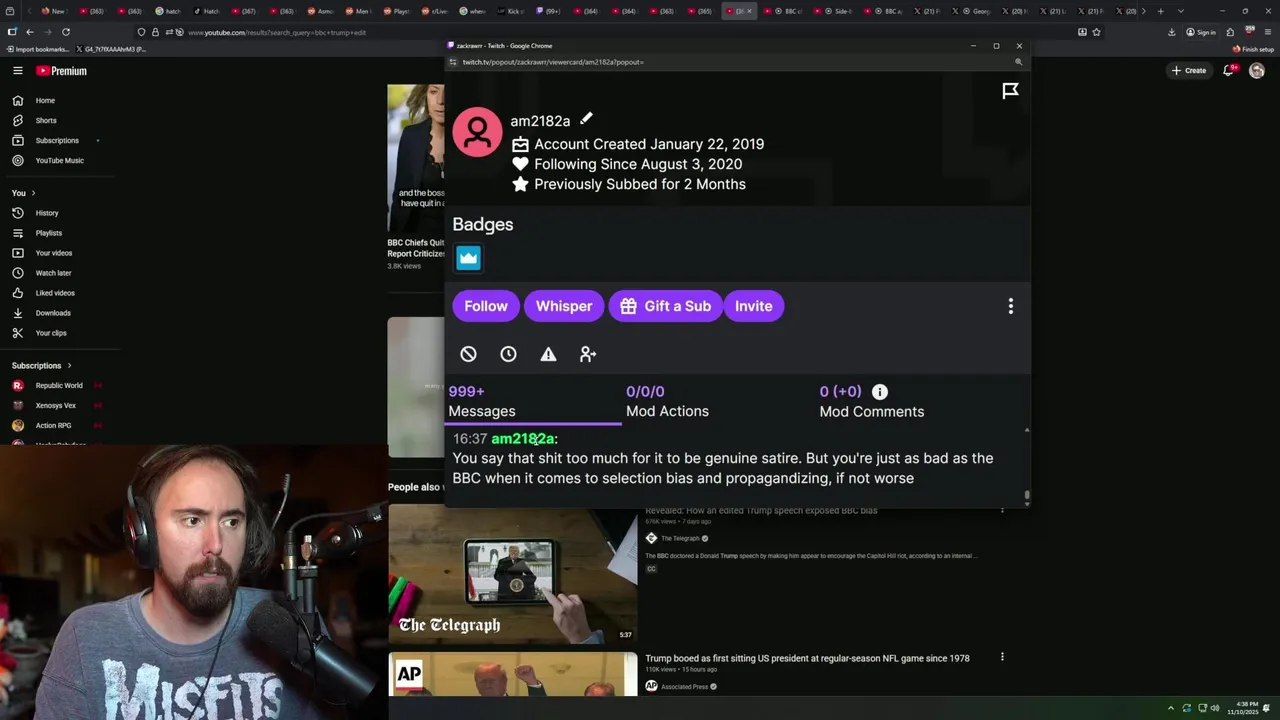Viewport: 1280px width, 720px height.
Task: Open the Xenosys Vex channel subscription
Action: tap(56, 405)
